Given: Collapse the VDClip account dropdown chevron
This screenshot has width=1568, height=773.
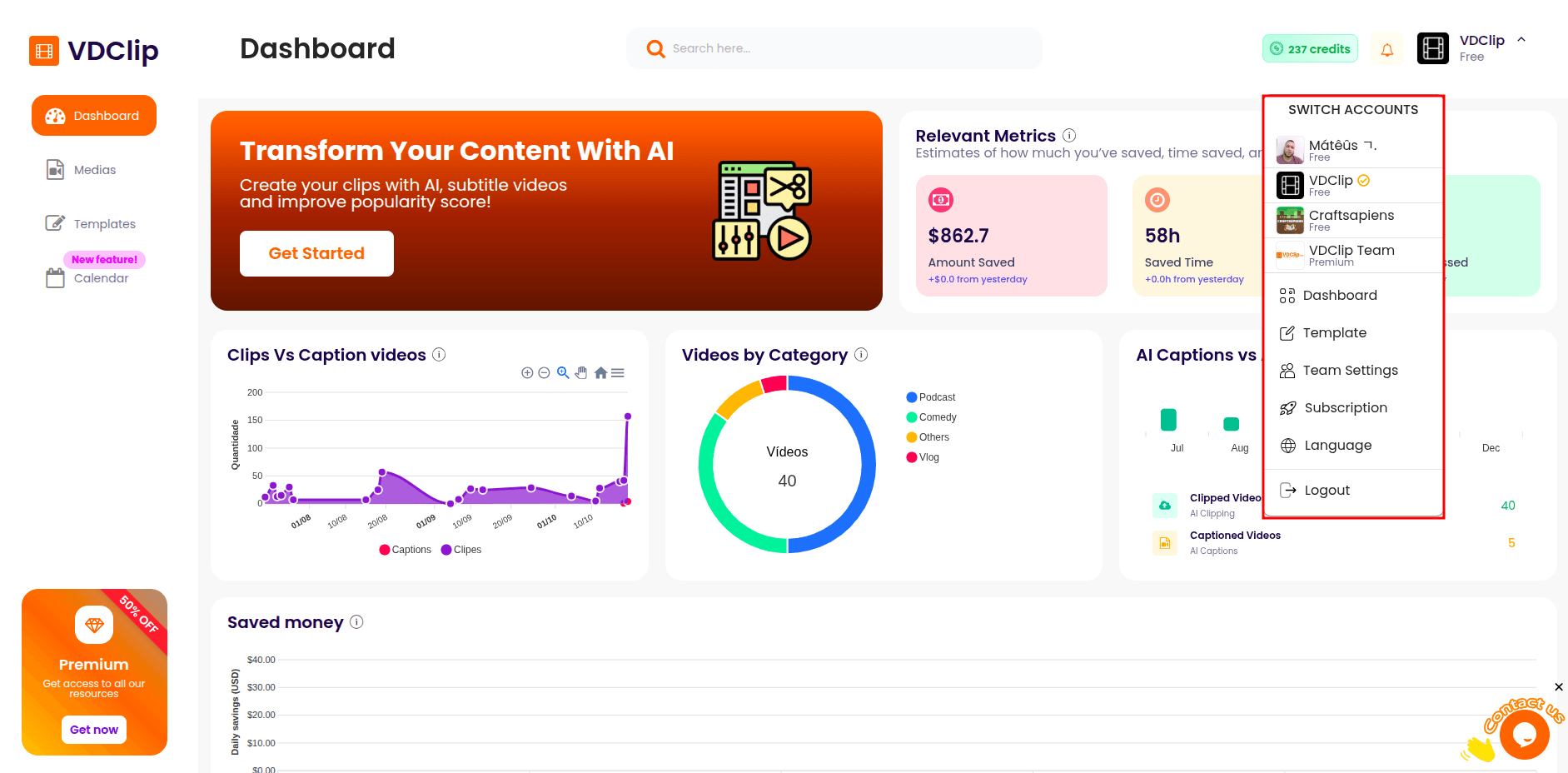Looking at the screenshot, I should click(x=1521, y=40).
